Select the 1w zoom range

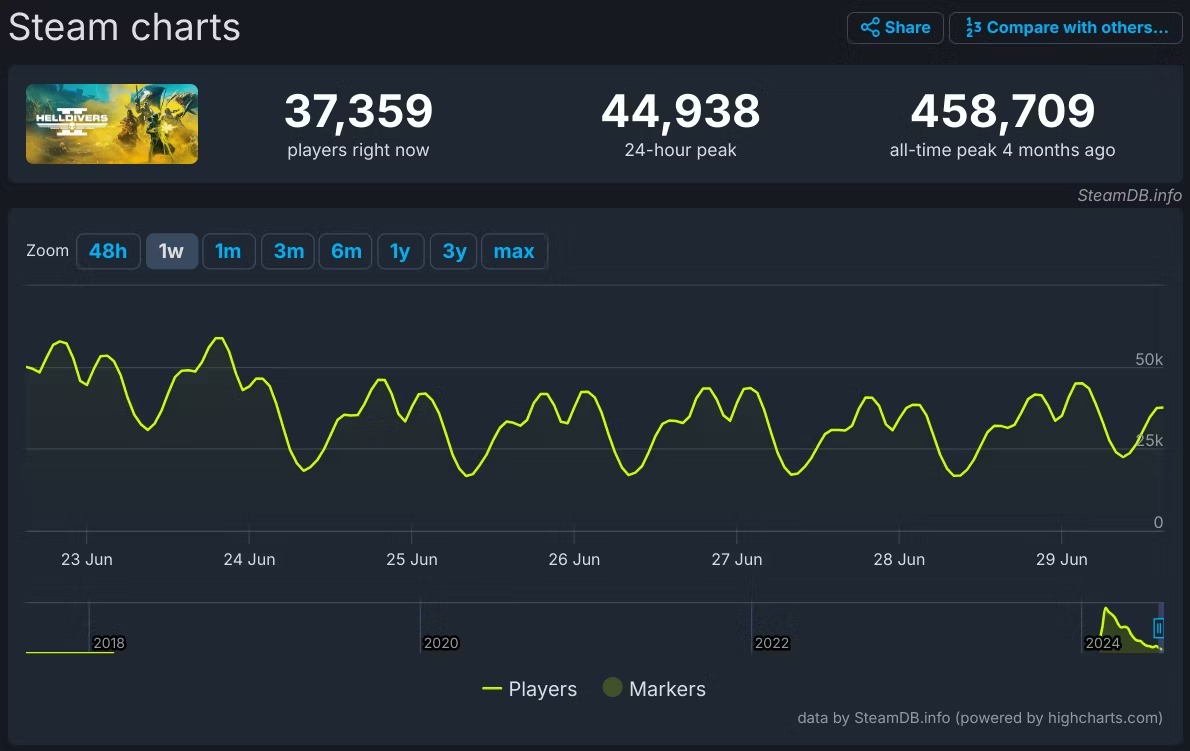click(x=172, y=251)
